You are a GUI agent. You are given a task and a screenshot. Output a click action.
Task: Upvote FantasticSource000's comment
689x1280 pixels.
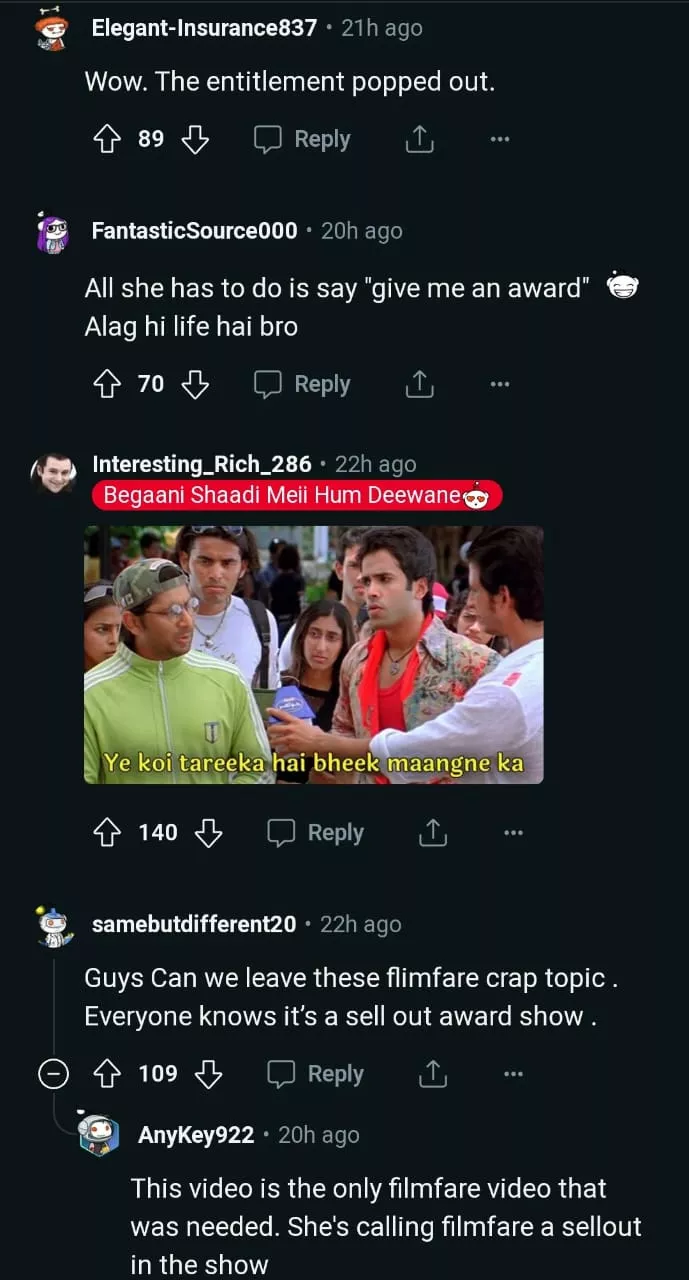coord(105,384)
